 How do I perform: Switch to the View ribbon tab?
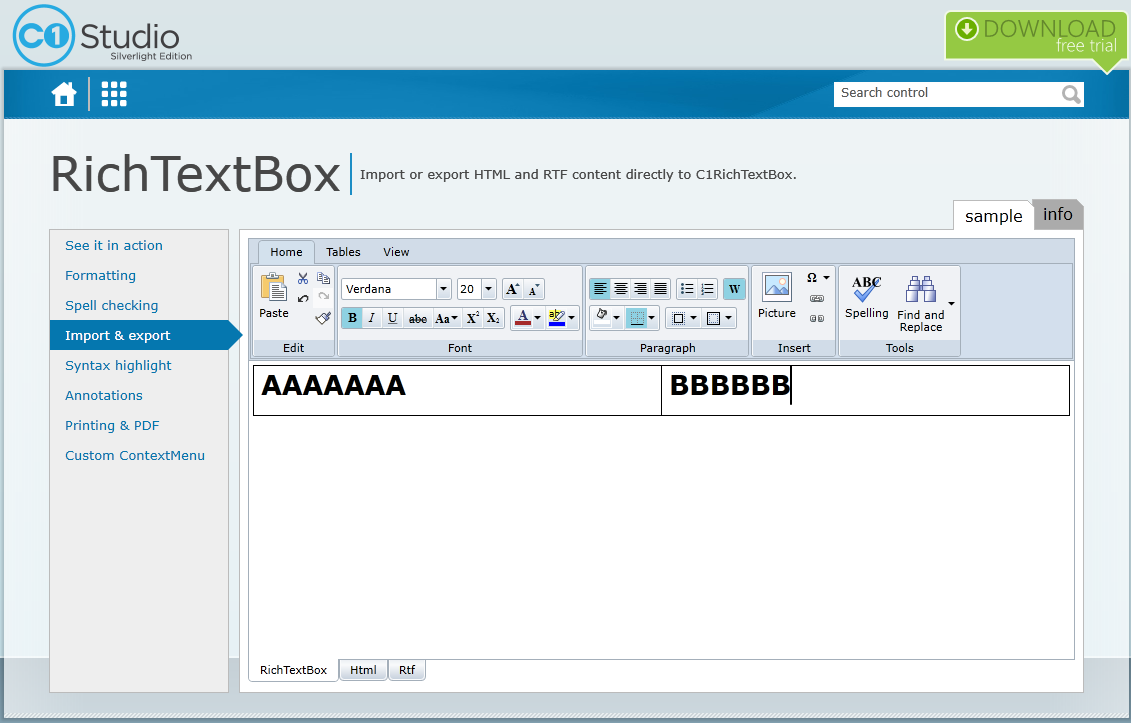click(396, 252)
